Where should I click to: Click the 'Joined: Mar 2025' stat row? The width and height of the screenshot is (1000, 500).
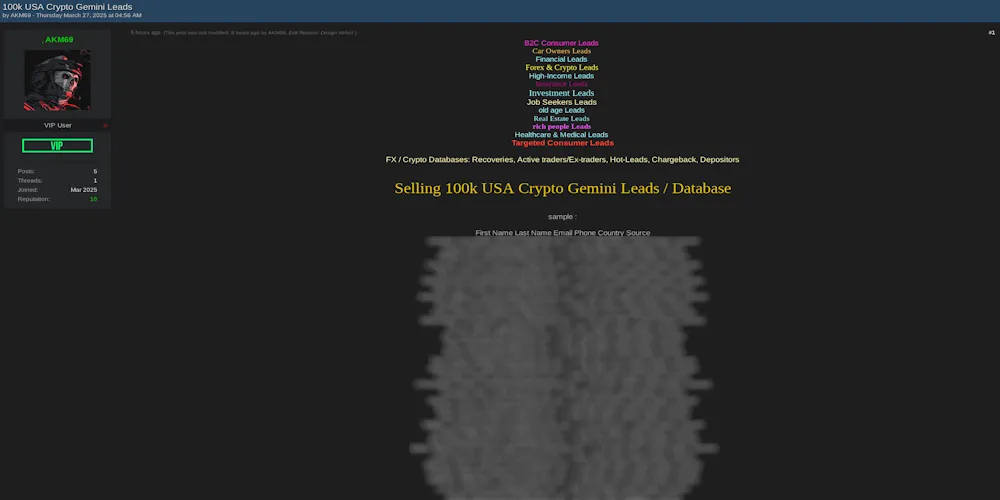[x=57, y=190]
